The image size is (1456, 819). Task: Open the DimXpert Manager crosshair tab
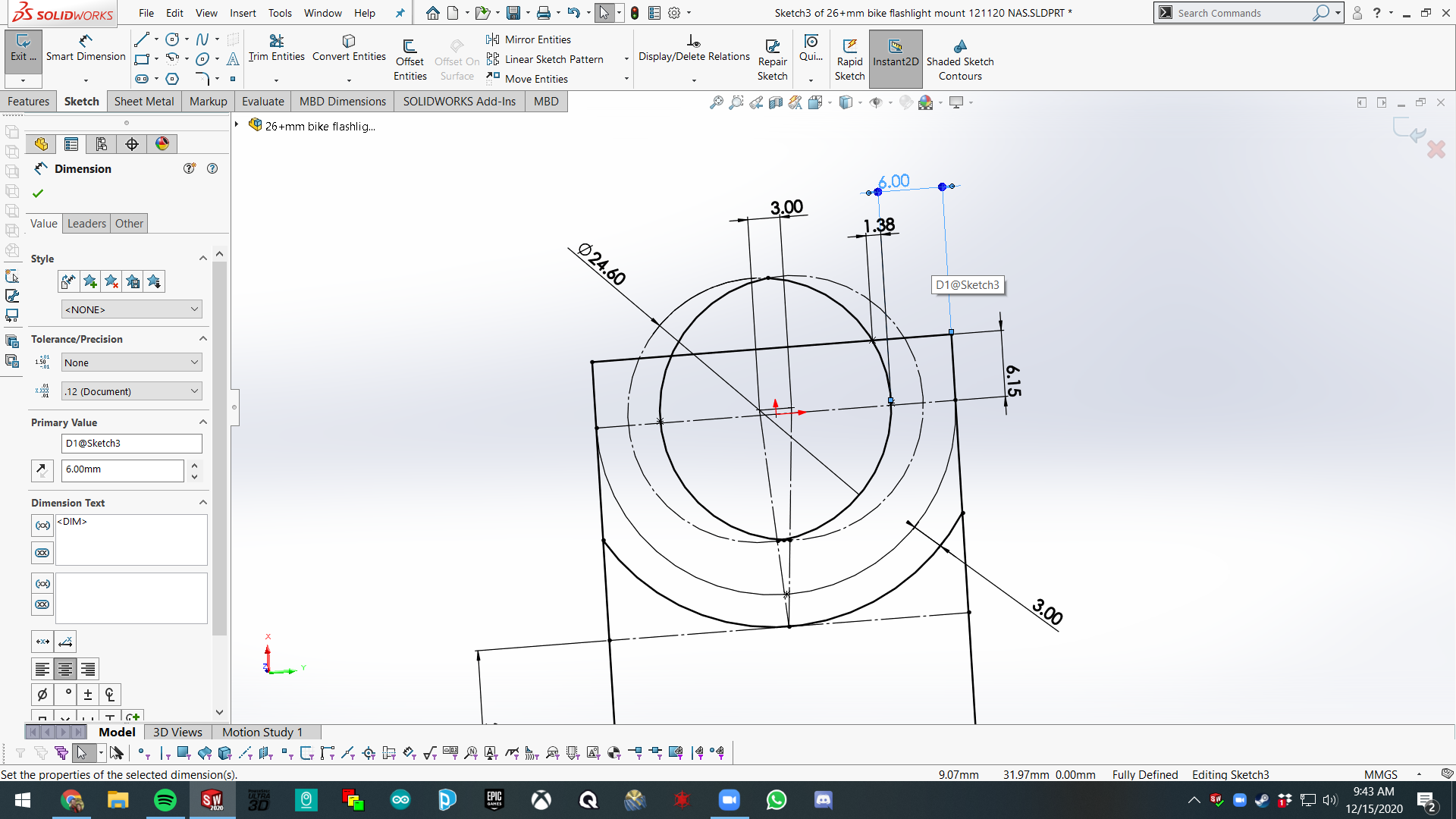(132, 144)
